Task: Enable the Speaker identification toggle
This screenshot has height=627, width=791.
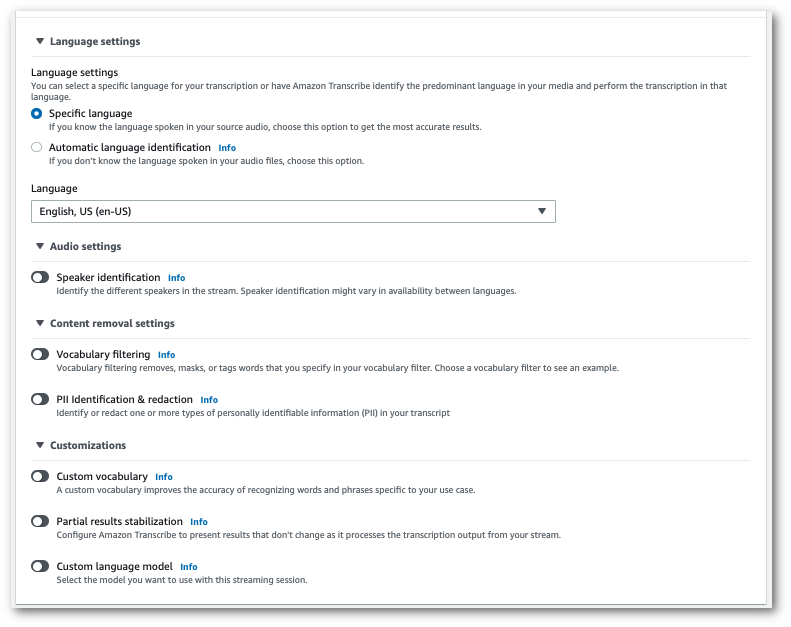Action: tap(40, 277)
